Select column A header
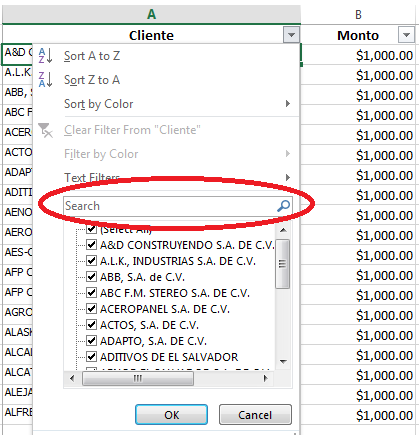This screenshot has width=419, height=435. tap(151, 14)
